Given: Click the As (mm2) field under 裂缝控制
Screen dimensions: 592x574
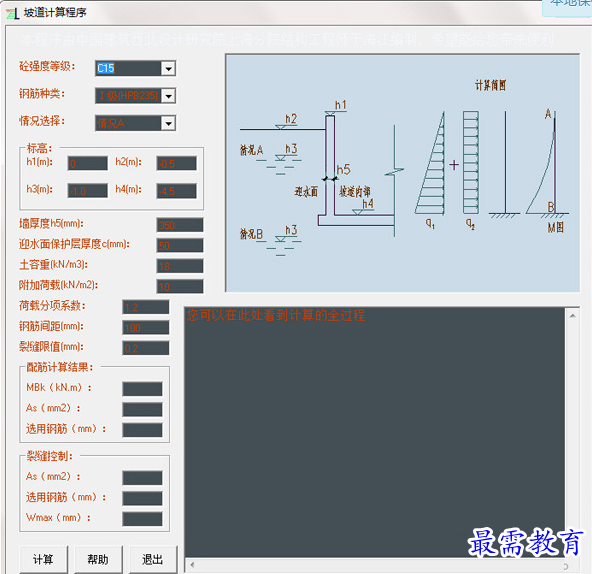Looking at the screenshot, I should pos(142,478).
